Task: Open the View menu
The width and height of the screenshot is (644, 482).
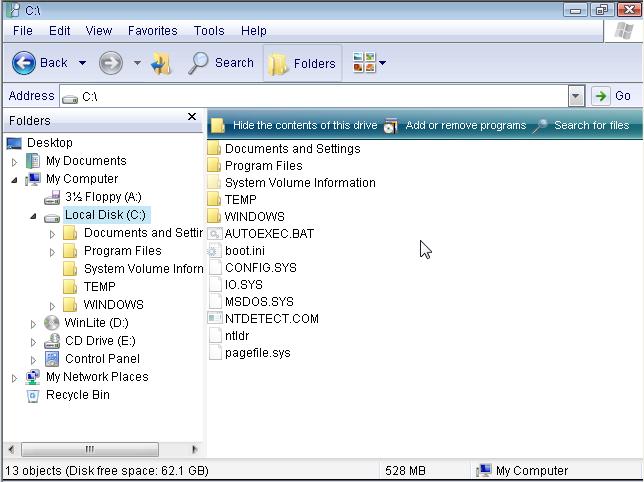Action: click(x=99, y=31)
